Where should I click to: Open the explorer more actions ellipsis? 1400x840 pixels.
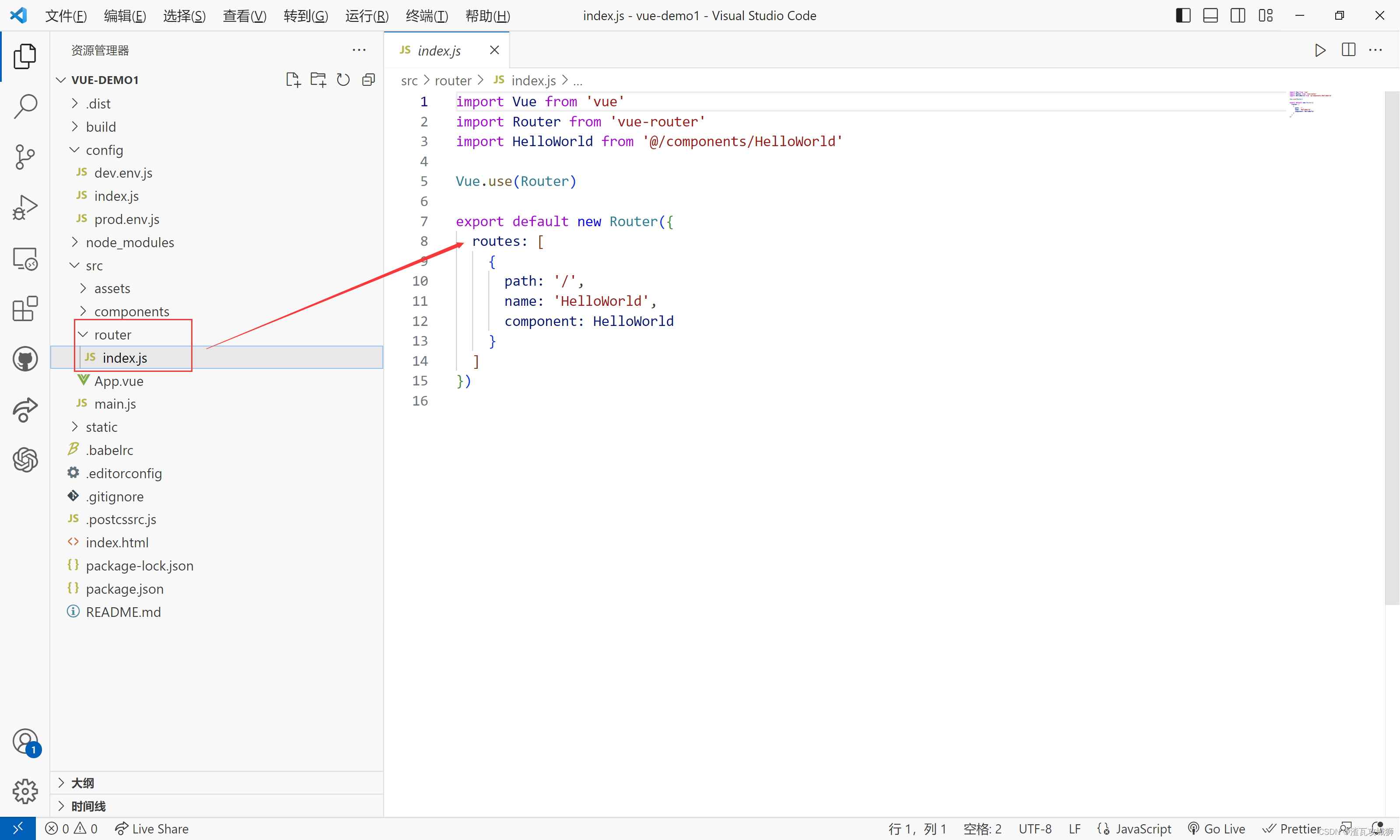pos(359,50)
